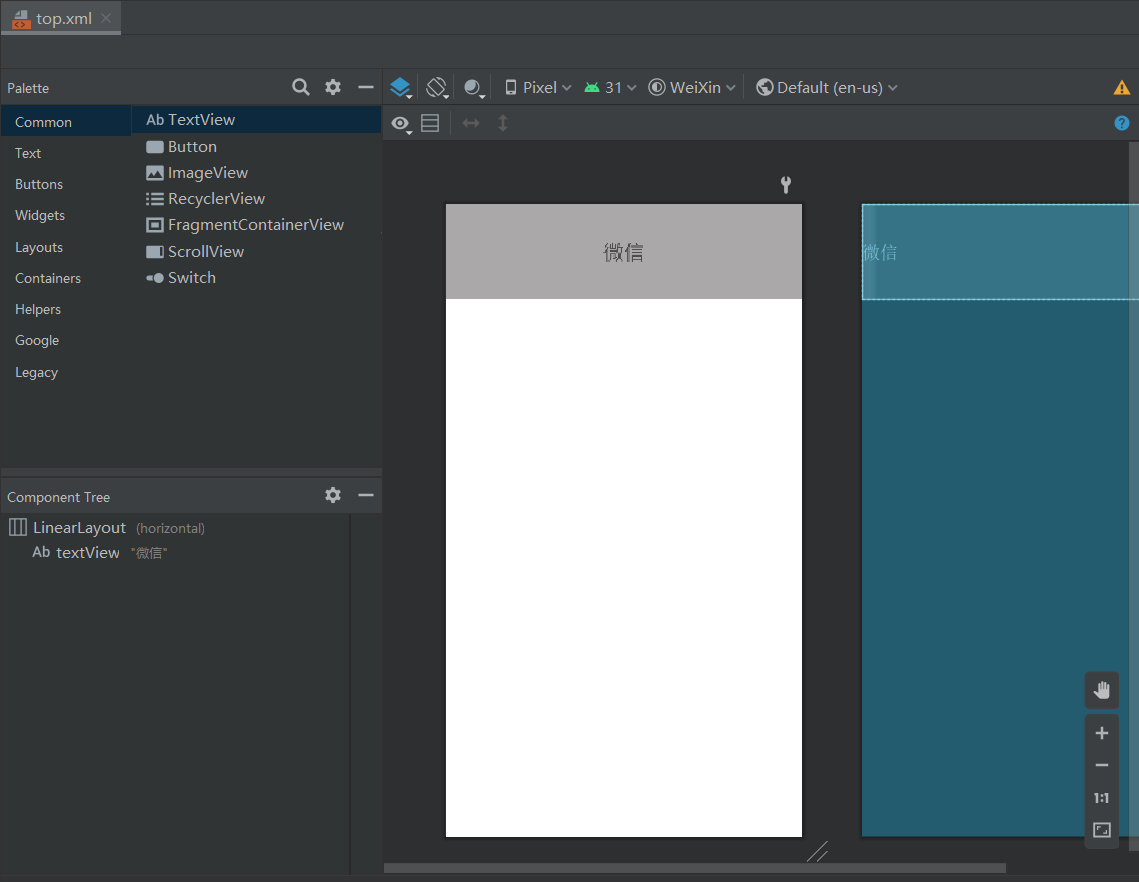The height and width of the screenshot is (882, 1139).
Task: Select the Layouts palette category
Action: (x=39, y=247)
